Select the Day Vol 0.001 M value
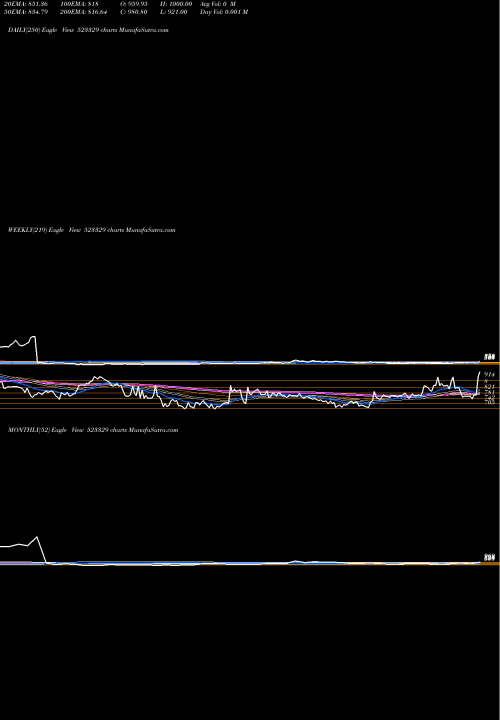This screenshot has height=720, width=500. 224,12
